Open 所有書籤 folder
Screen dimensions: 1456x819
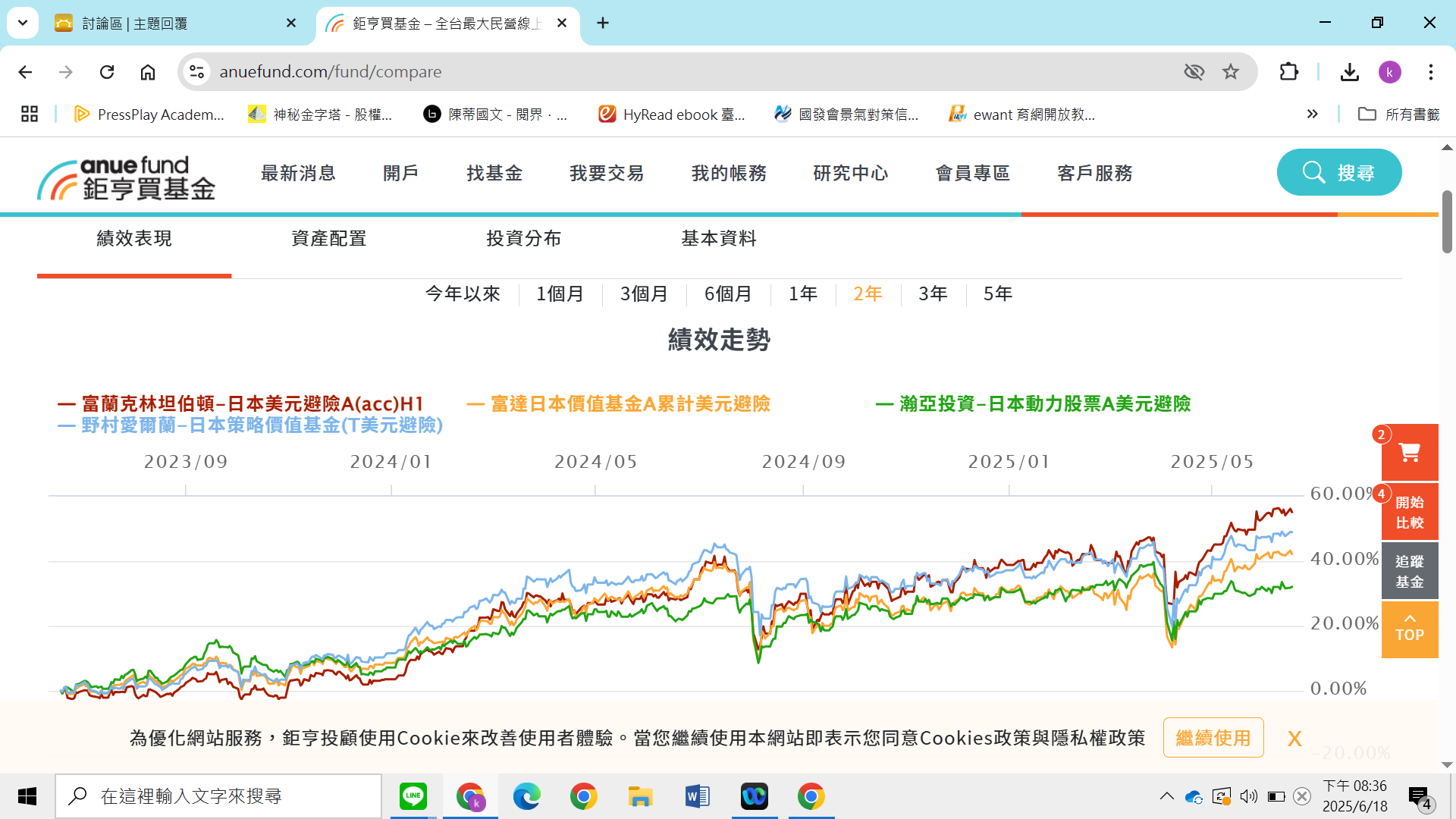(x=1399, y=115)
